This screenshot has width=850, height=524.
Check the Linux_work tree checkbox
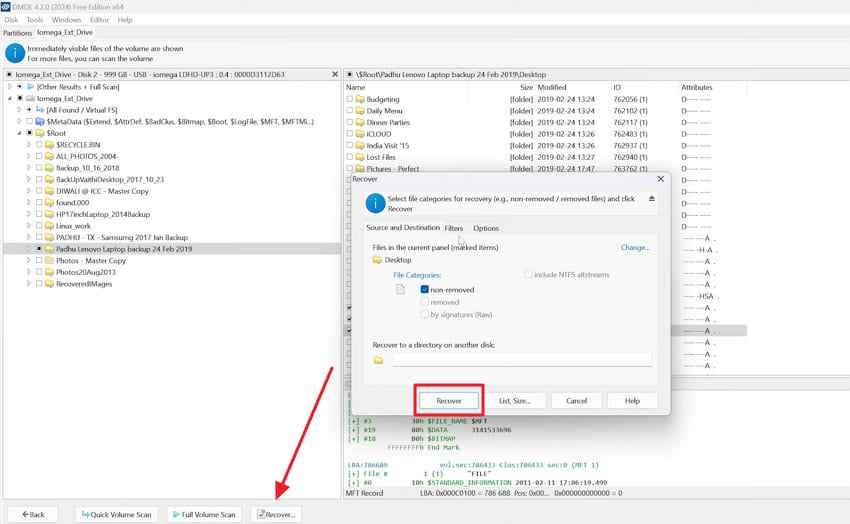tap(39, 225)
